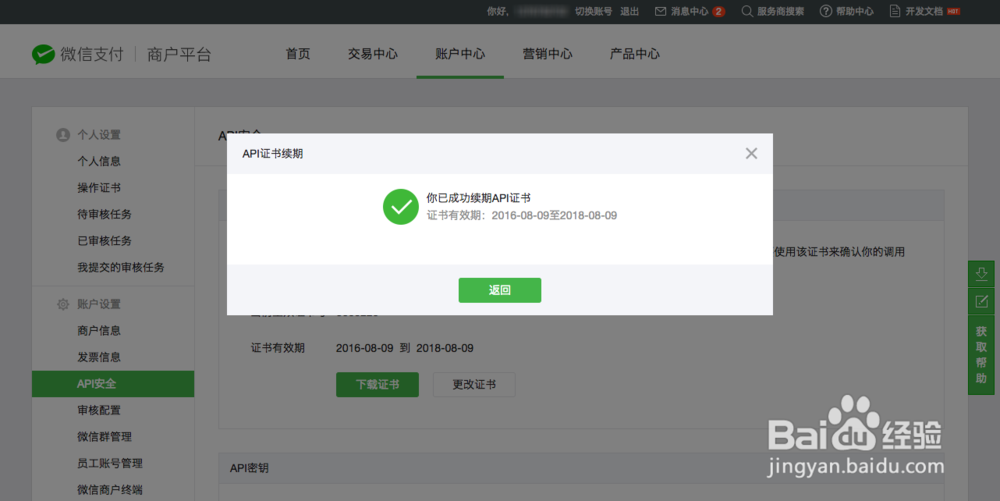Image resolution: width=1000 pixels, height=501 pixels.
Task: Select 审核配置 in sidebar
Action: (x=99, y=410)
